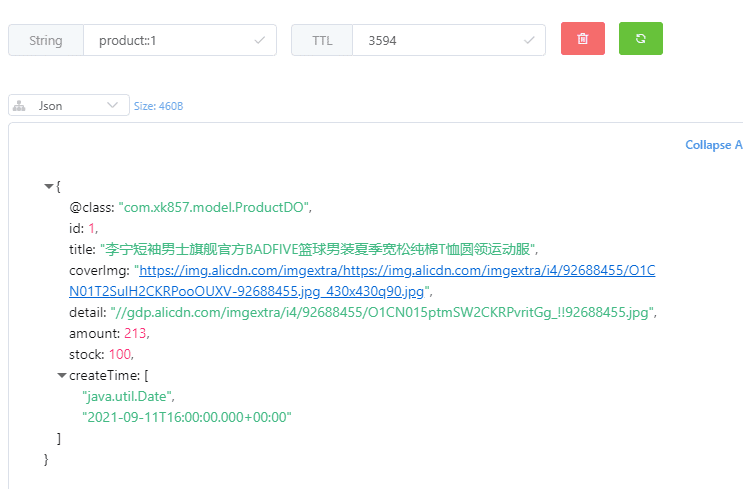This screenshot has height=489, width=743.
Task: Click the Collapse All link
Action: 713,145
